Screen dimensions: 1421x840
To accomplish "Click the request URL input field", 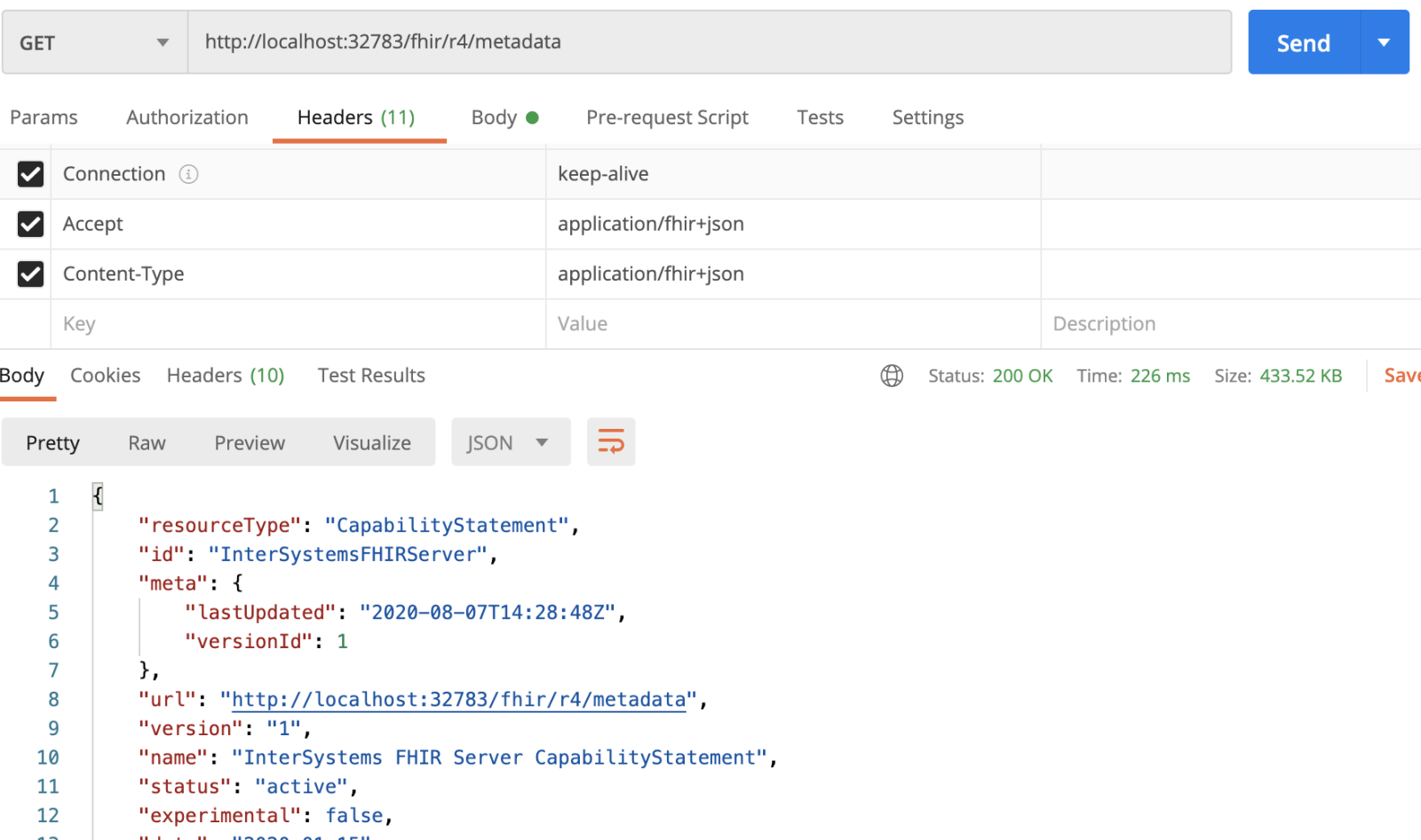I will [x=709, y=43].
